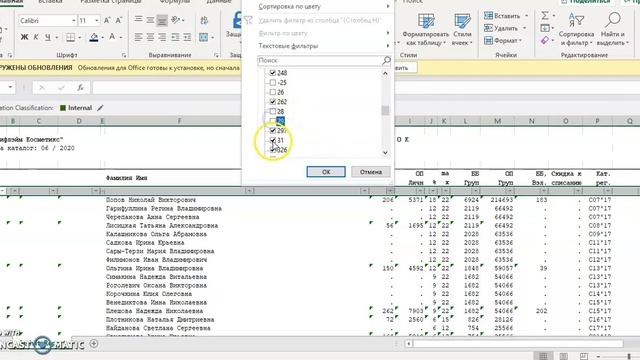Viewport: 640px width, 360px height.
Task: Open the fill color dropdown arrow
Action: coord(102,38)
